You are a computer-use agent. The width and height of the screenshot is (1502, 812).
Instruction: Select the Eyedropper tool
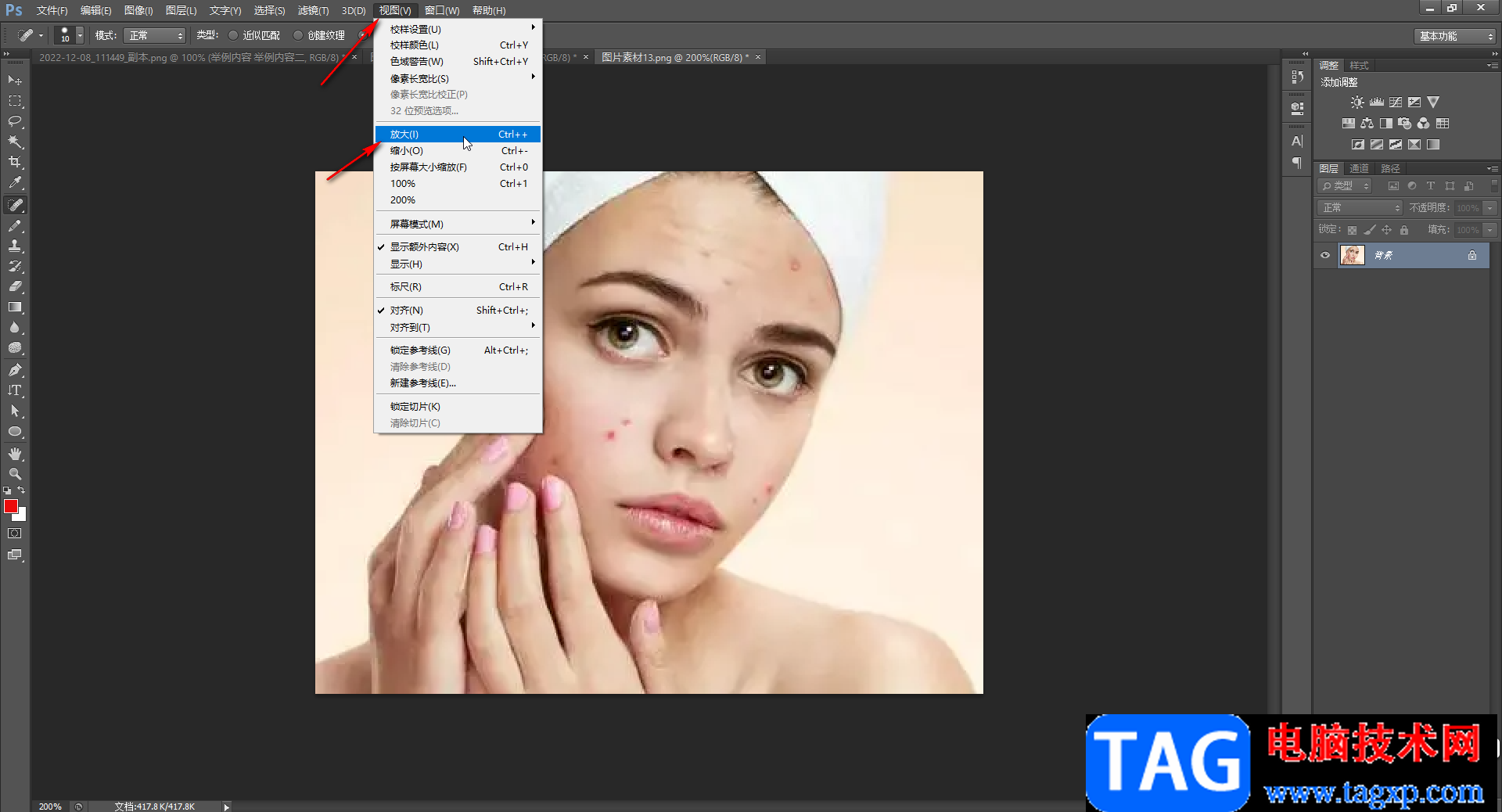pos(15,182)
